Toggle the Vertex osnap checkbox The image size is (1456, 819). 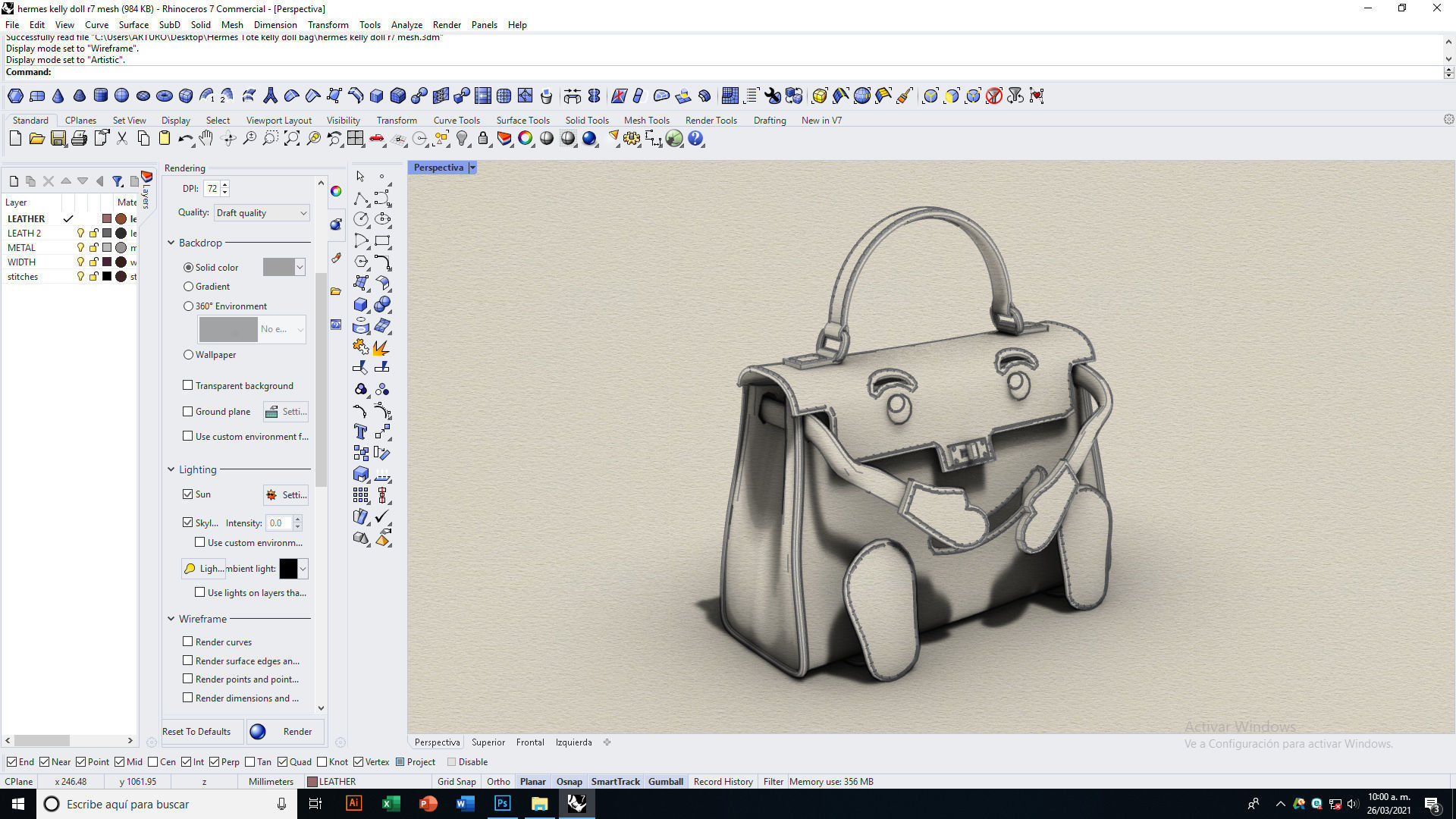[x=358, y=762]
